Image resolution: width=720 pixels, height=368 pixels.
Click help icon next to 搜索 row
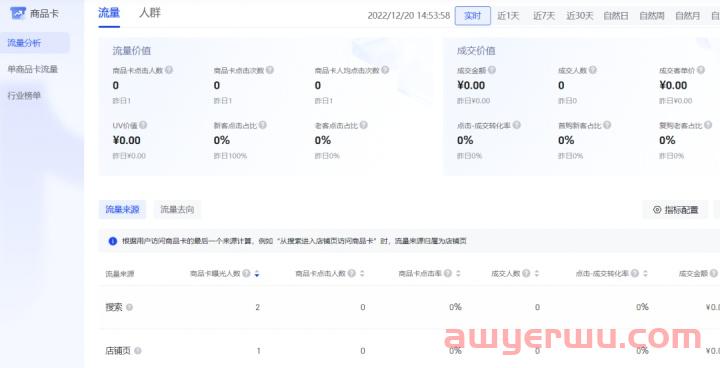click(129, 307)
